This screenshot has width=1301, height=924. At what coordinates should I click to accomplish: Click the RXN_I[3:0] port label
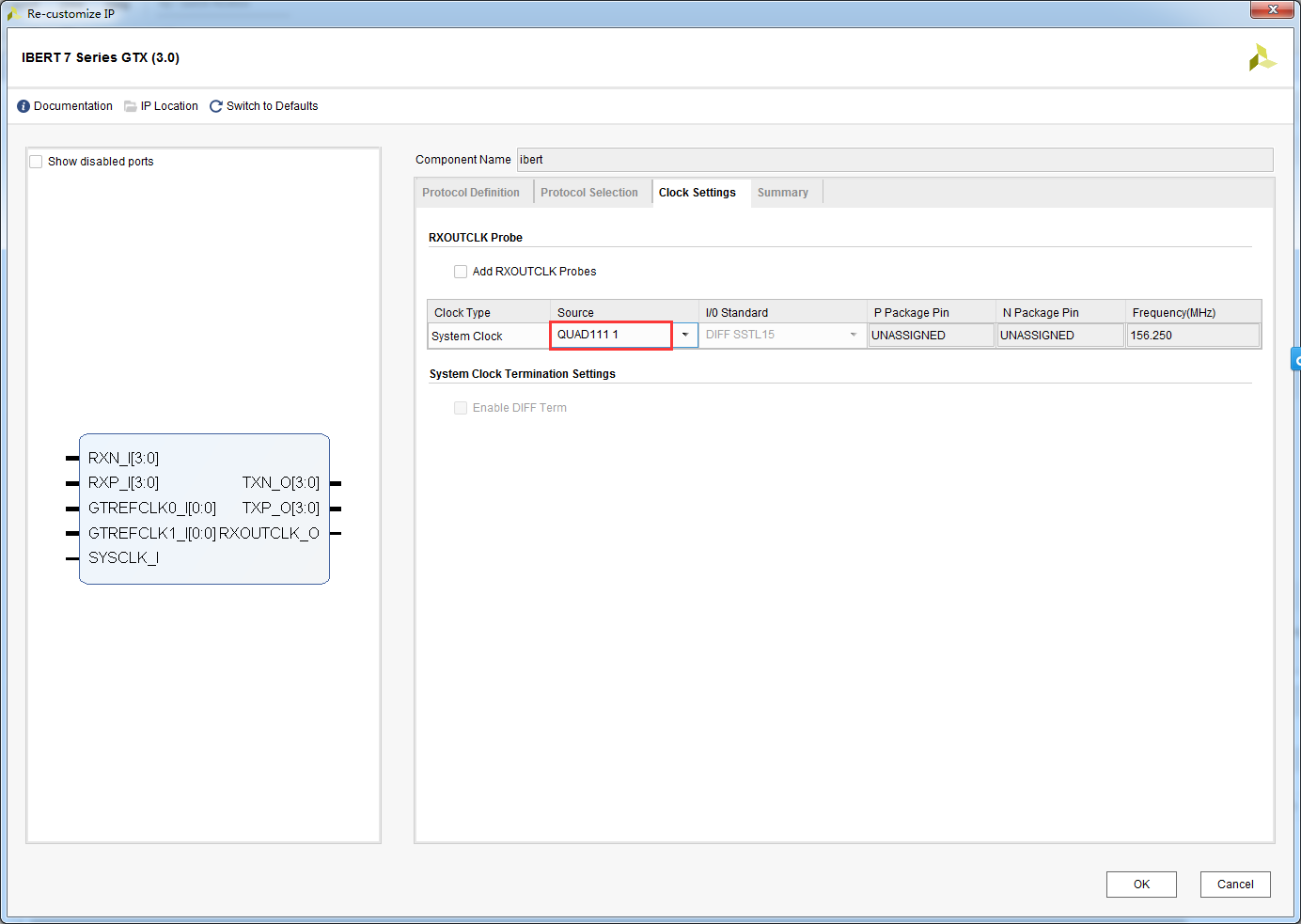click(124, 458)
